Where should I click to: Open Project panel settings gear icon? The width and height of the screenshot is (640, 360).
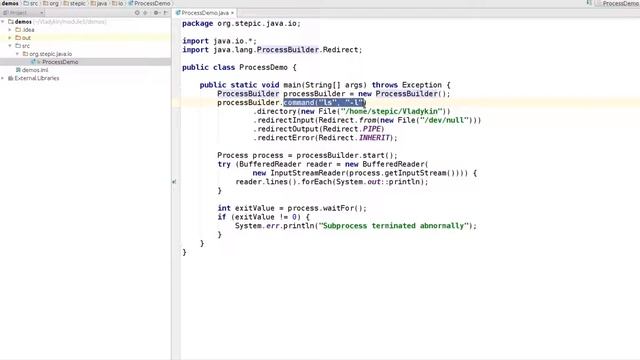(x=156, y=13)
